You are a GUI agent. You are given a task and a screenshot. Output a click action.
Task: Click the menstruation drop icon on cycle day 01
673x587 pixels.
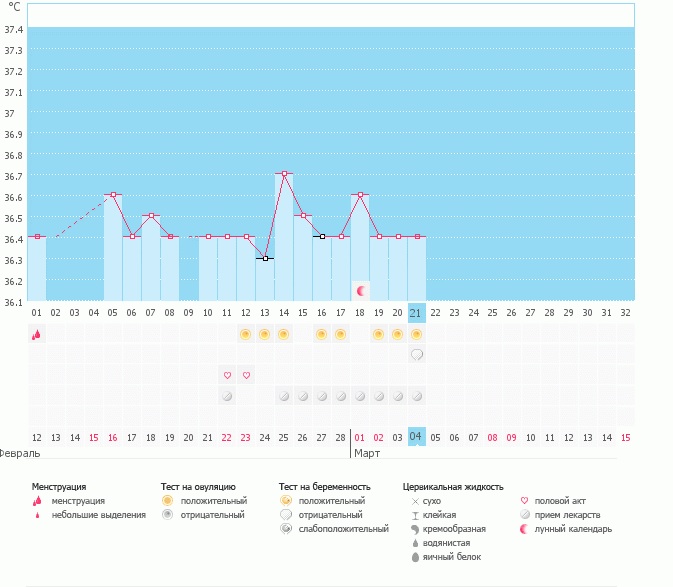(x=36, y=334)
